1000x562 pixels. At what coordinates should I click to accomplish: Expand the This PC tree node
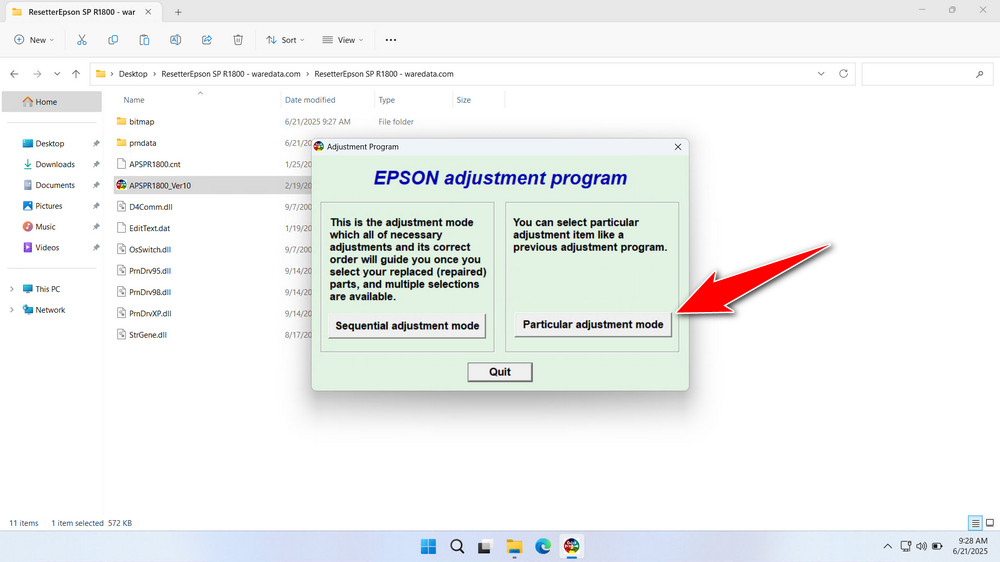click(11, 289)
